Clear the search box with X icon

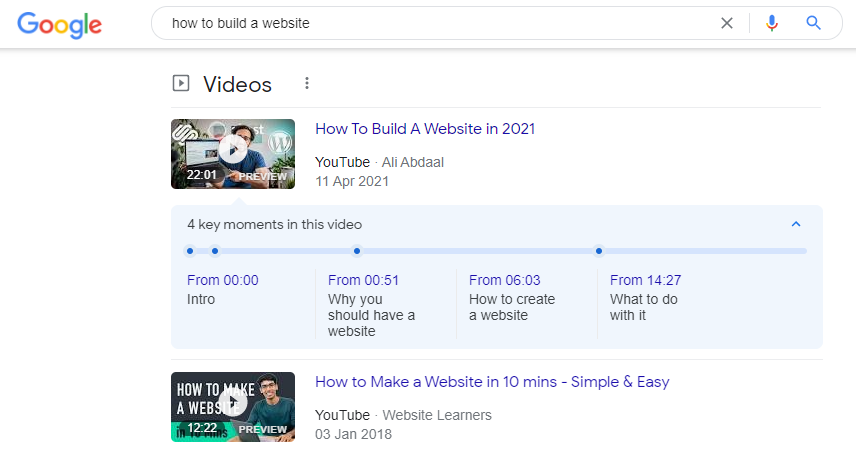(x=727, y=23)
